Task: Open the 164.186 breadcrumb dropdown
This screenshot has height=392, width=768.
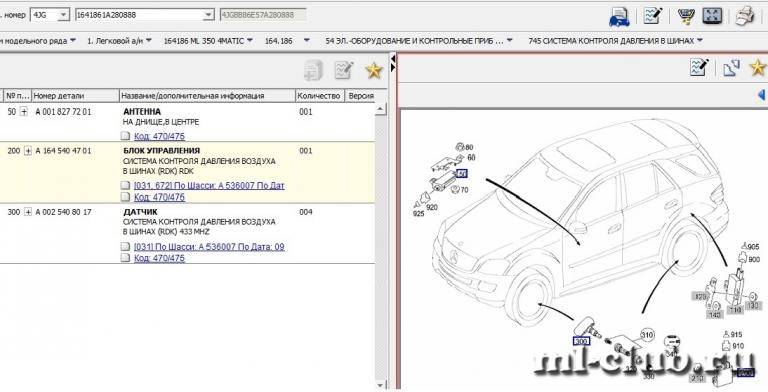Action: (x=307, y=40)
